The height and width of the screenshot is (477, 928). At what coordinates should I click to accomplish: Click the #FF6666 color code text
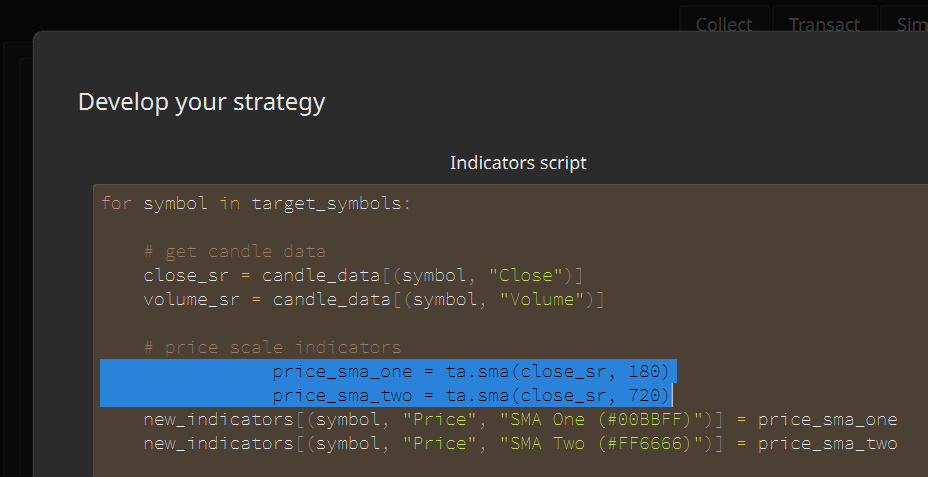[x=649, y=443]
